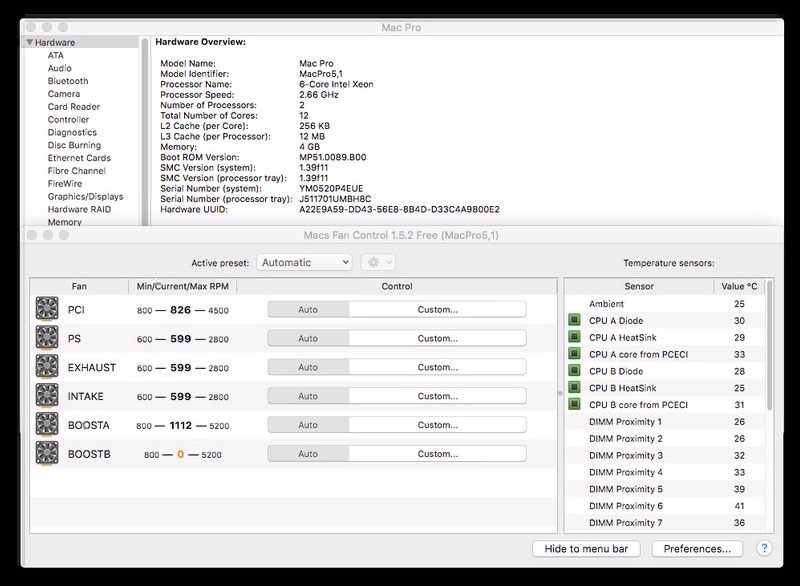This screenshot has height=586, width=800.
Task: Select Bluetooth in the hardware sidebar
Action: (x=68, y=81)
